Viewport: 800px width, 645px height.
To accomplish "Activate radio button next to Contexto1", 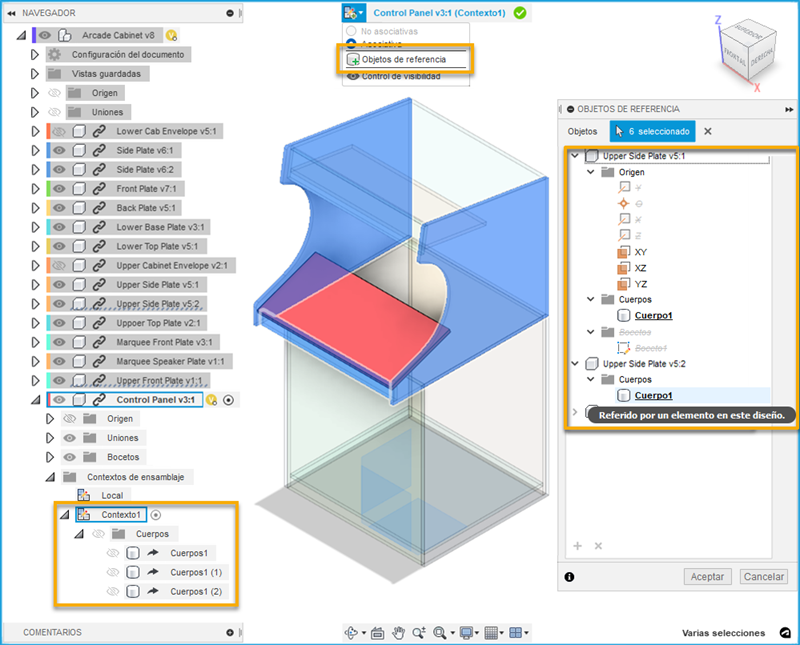I will click(156, 515).
